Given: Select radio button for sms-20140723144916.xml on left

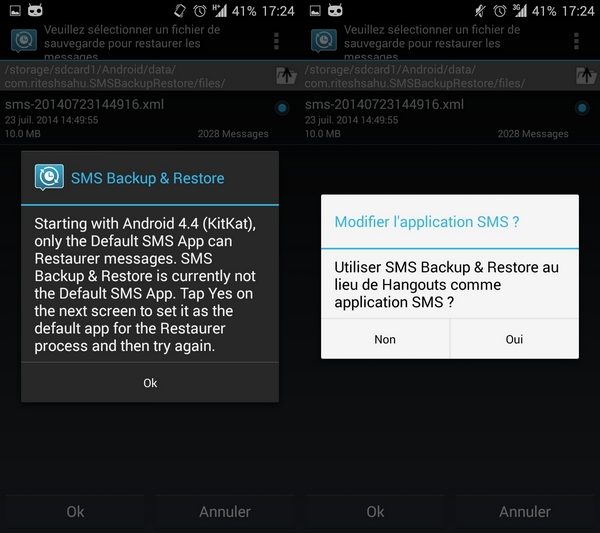Looking at the screenshot, I should [282, 108].
